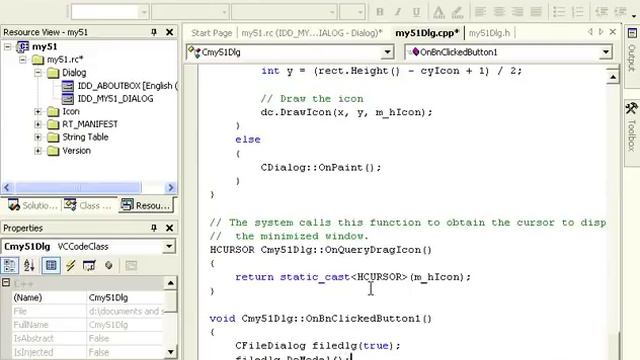Align text right in toolbar
Screen dimensions: 640x360
tap(517, 12)
